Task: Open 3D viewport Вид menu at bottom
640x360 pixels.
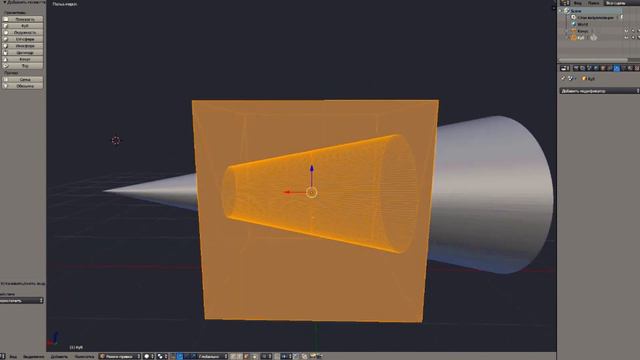Action: coord(13,356)
